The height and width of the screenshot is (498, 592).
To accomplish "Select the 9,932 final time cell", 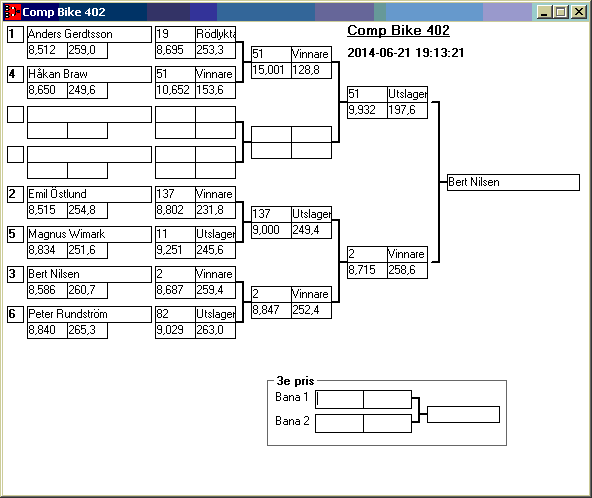I will [x=367, y=110].
